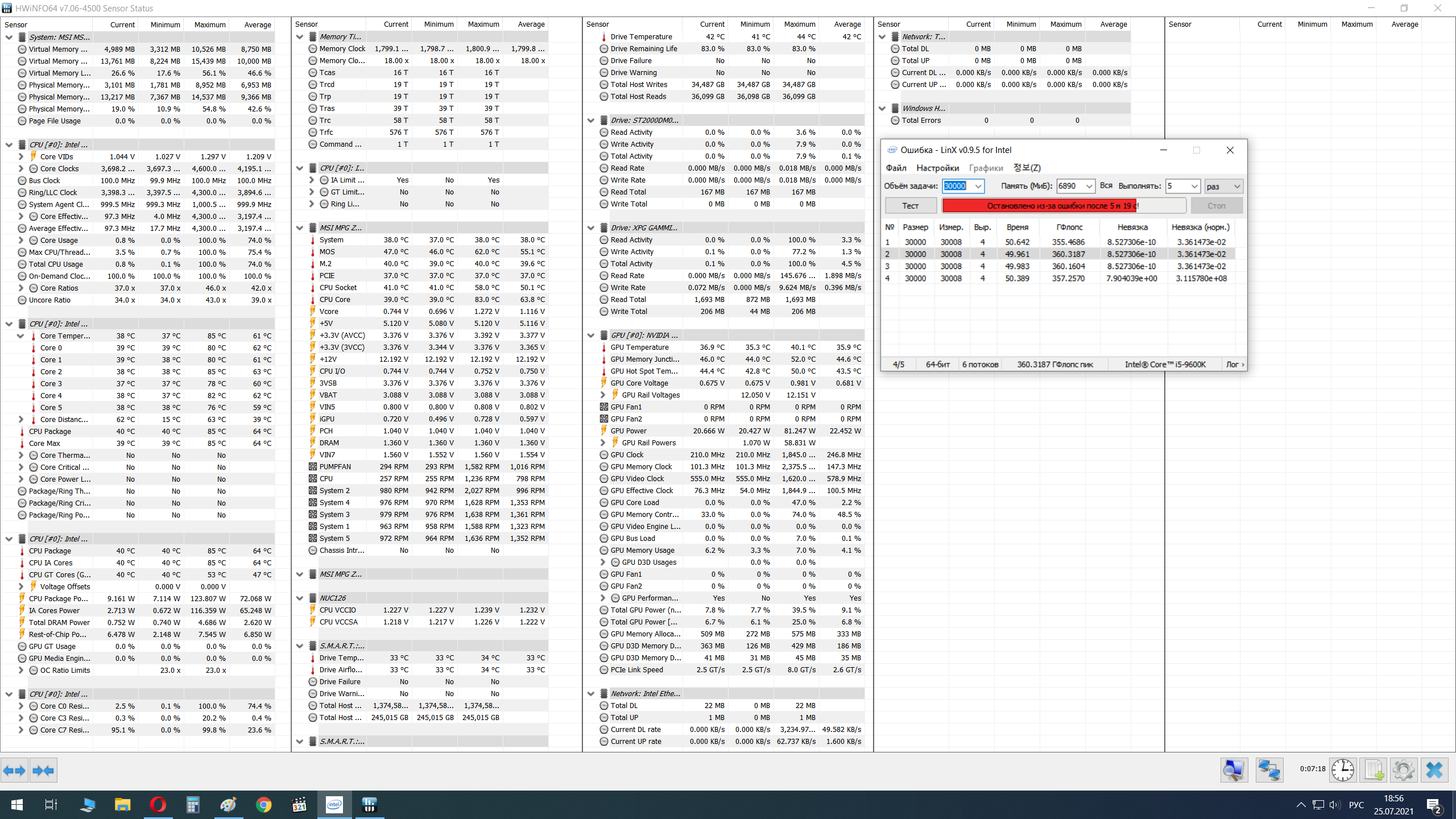This screenshot has height=819, width=1456.
Task: Open the Настройки menu in LinX
Action: tap(937, 168)
